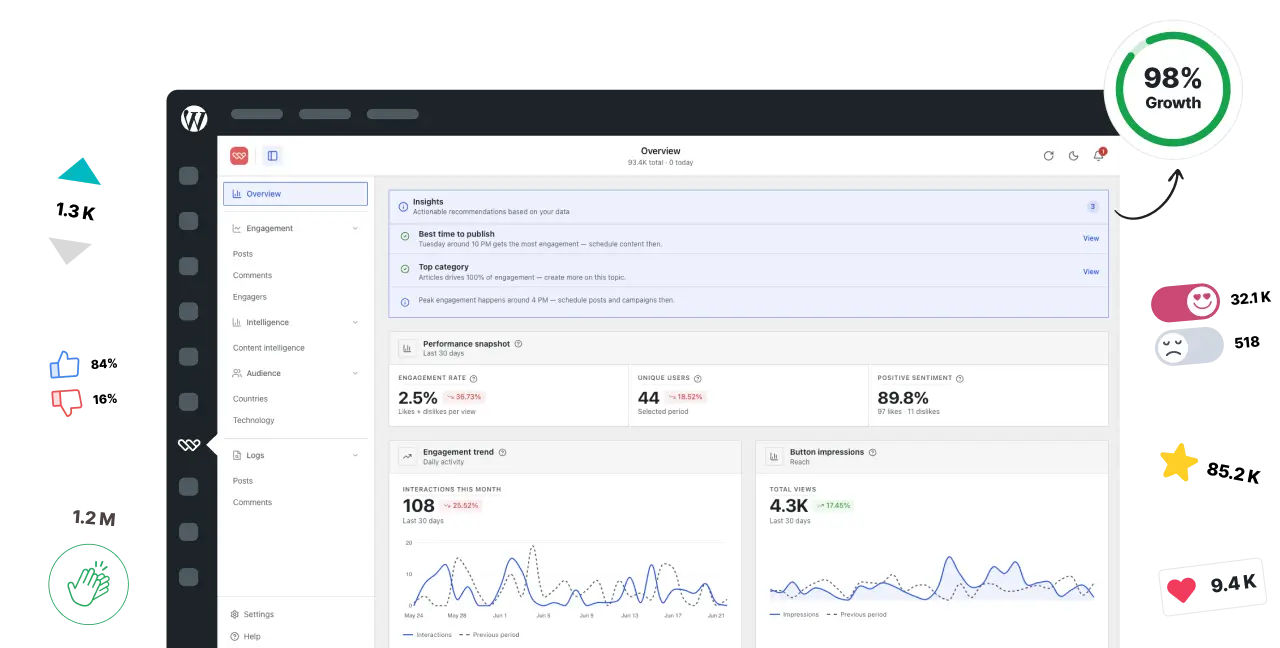Viewport: 1280px width, 648px height.
Task: Open Comments under Logs
Action: tap(252, 502)
